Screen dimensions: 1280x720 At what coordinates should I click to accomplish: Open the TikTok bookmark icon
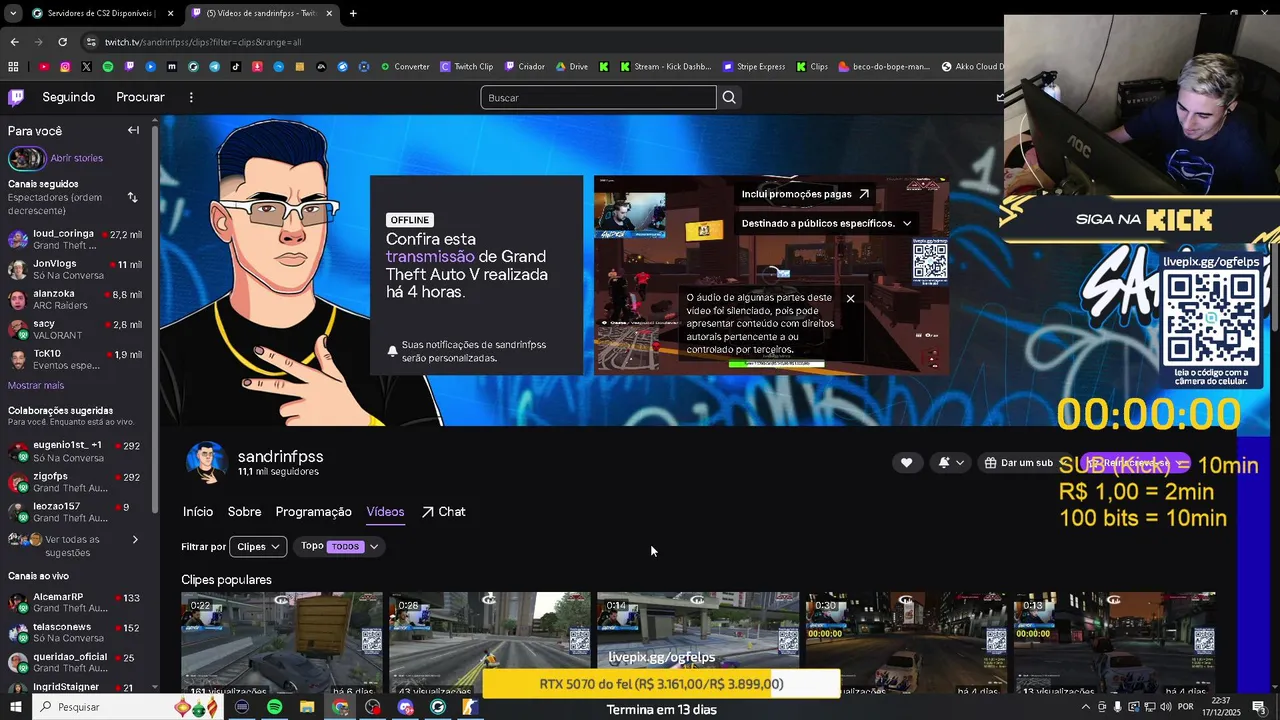coord(236,67)
